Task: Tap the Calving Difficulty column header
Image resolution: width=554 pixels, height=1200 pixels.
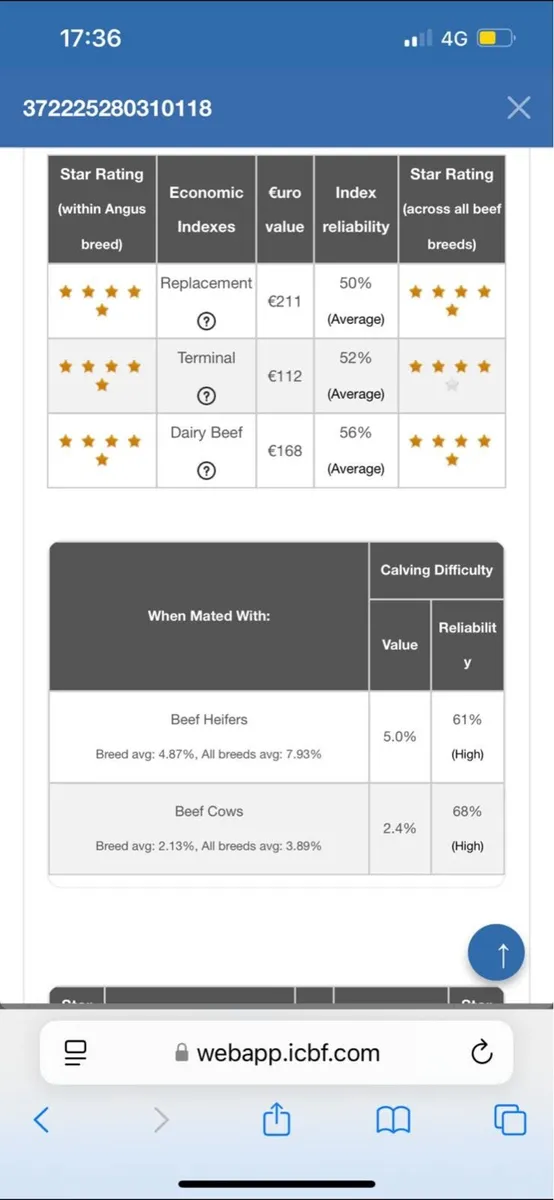Action: point(436,570)
